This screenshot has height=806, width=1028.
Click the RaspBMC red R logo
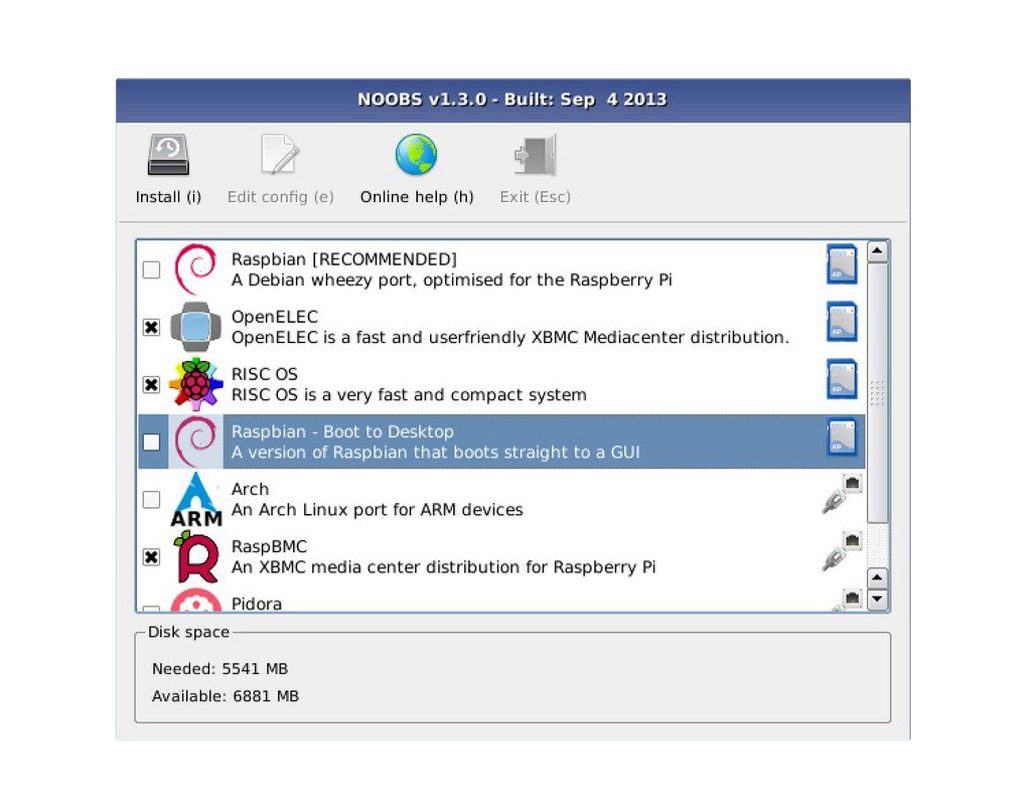pos(195,557)
